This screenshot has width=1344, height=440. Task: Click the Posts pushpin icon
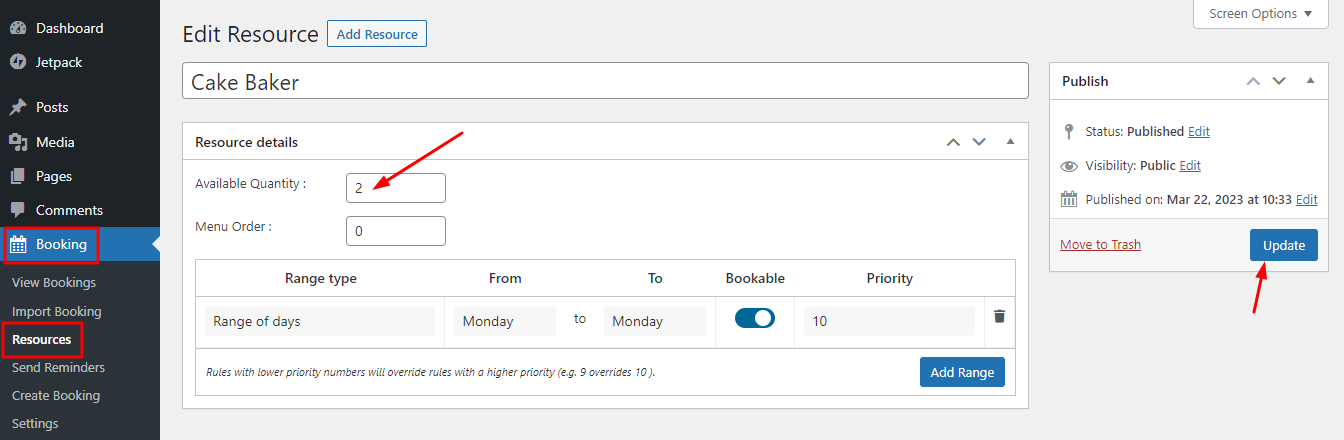click(18, 107)
